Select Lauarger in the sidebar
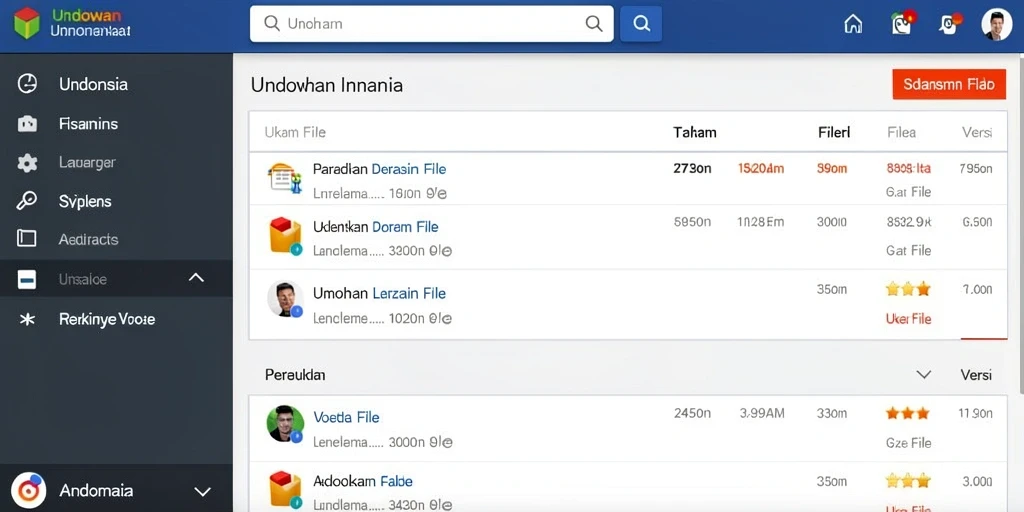Screen dimensions: 1024x512 click(x=87, y=163)
